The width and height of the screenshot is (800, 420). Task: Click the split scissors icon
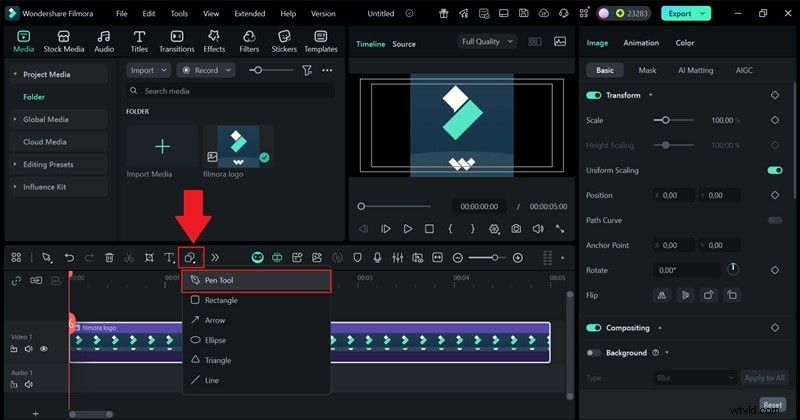pyautogui.click(x=129, y=258)
